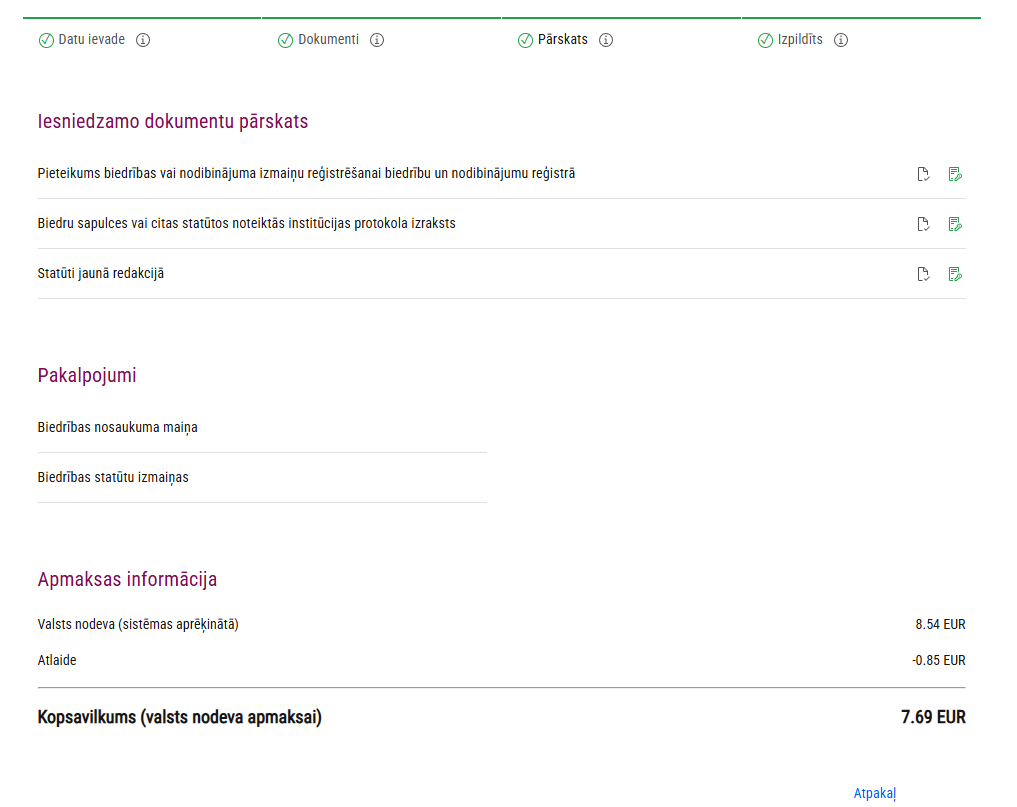Click green sign-document icon for Statūti jaunā redakcijā
Screen dimensions: 1017x807
(955, 274)
